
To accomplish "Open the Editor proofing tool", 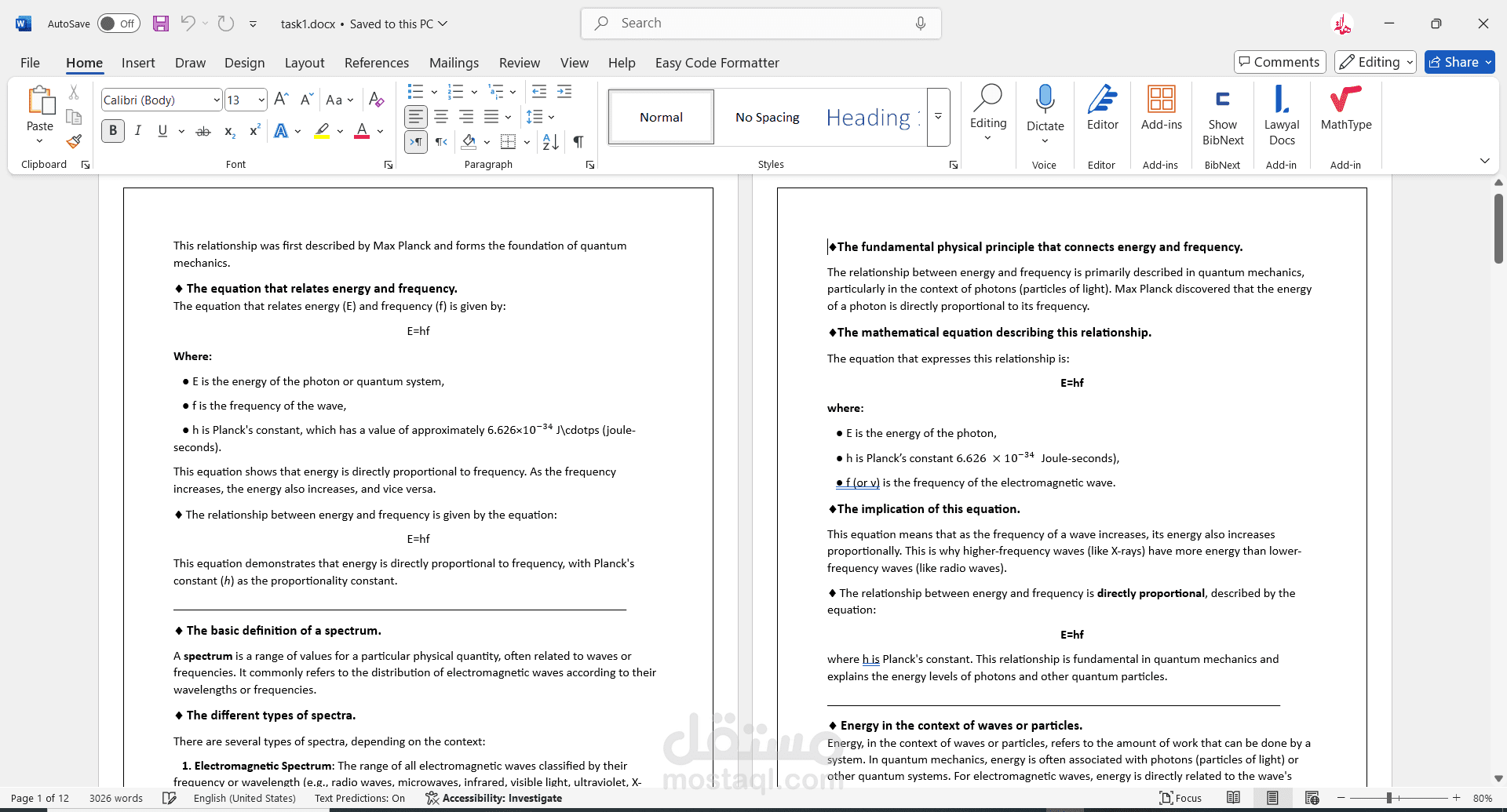I will pos(1102,110).
